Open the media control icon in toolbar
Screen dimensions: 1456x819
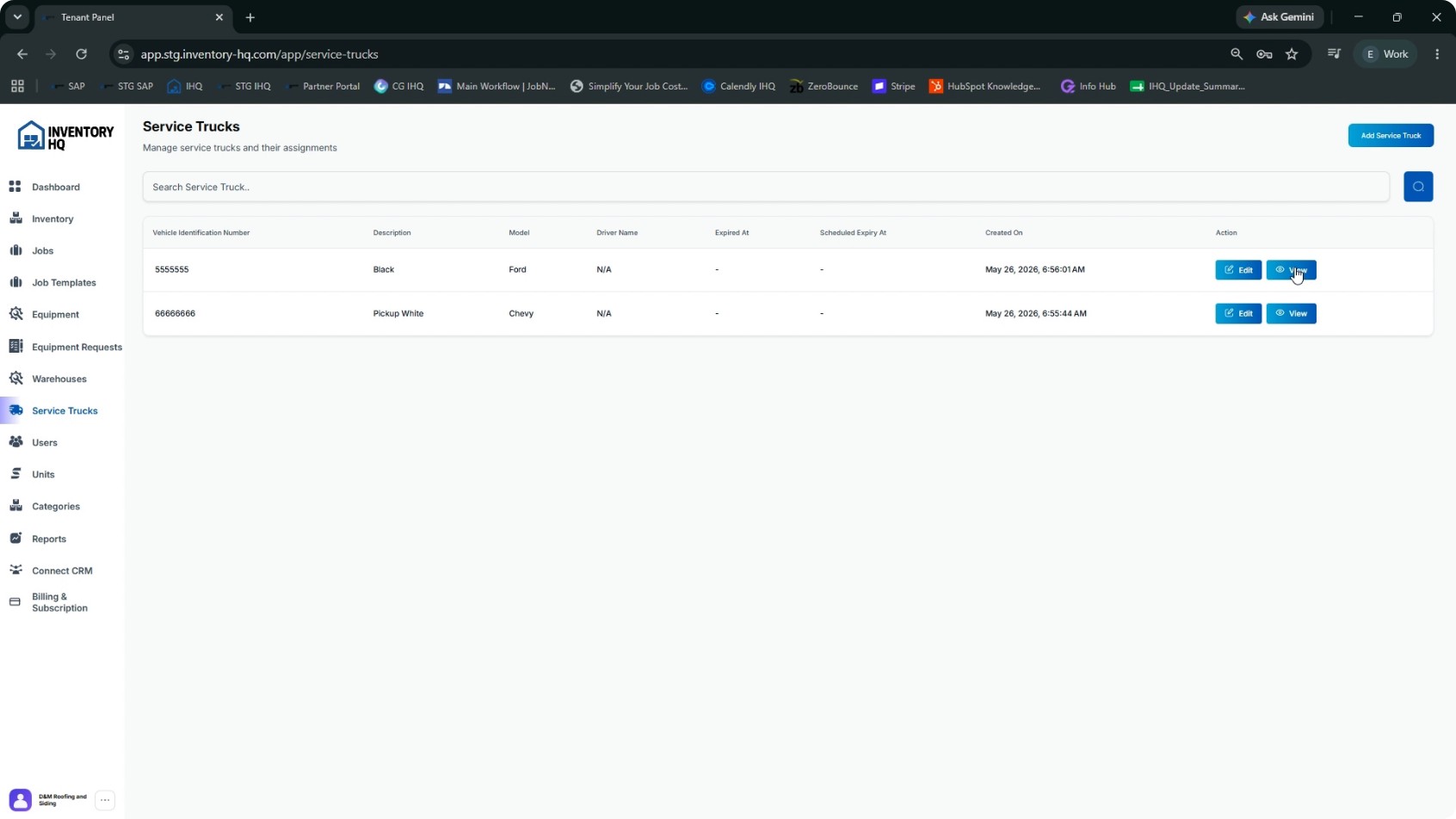[x=1334, y=54]
